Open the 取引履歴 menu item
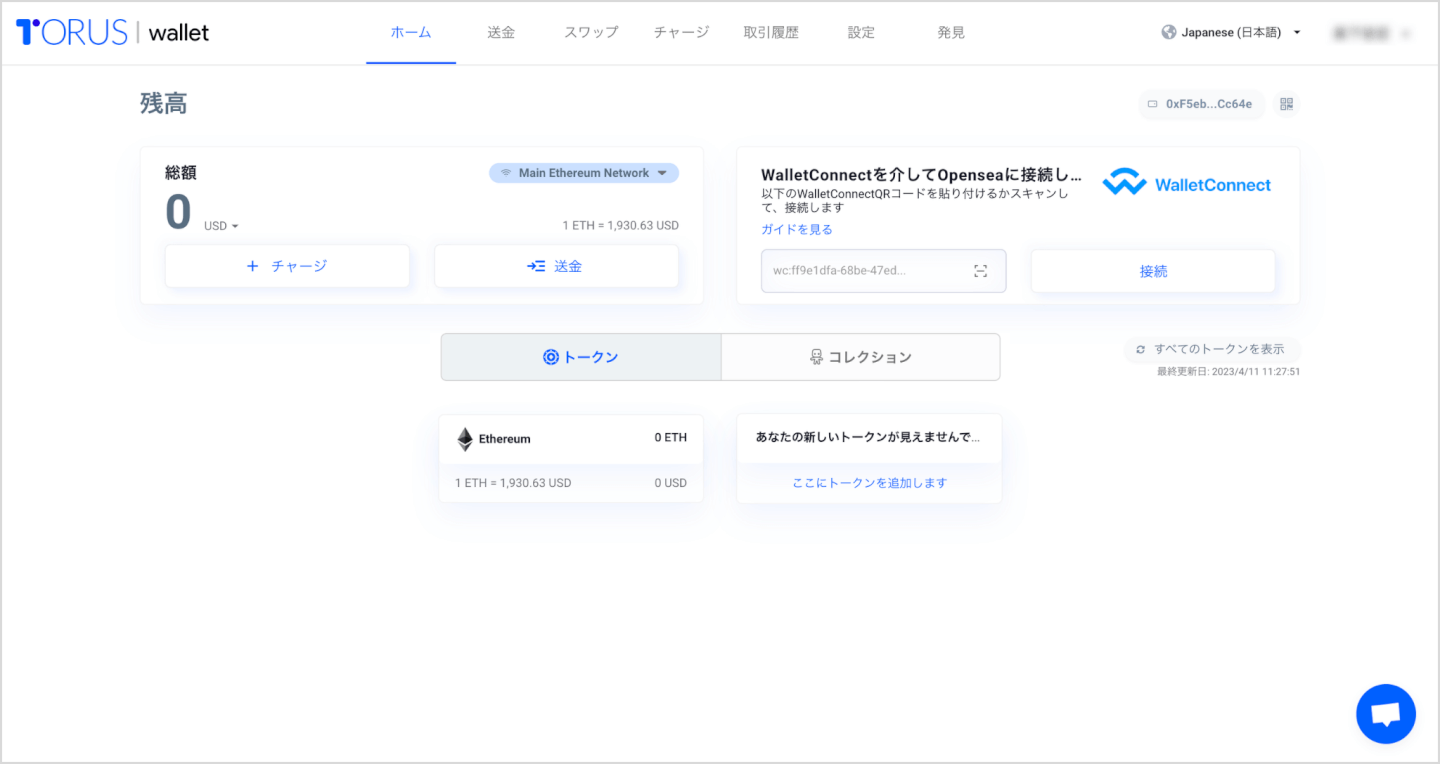Viewport: 1440px width, 764px height. click(770, 31)
